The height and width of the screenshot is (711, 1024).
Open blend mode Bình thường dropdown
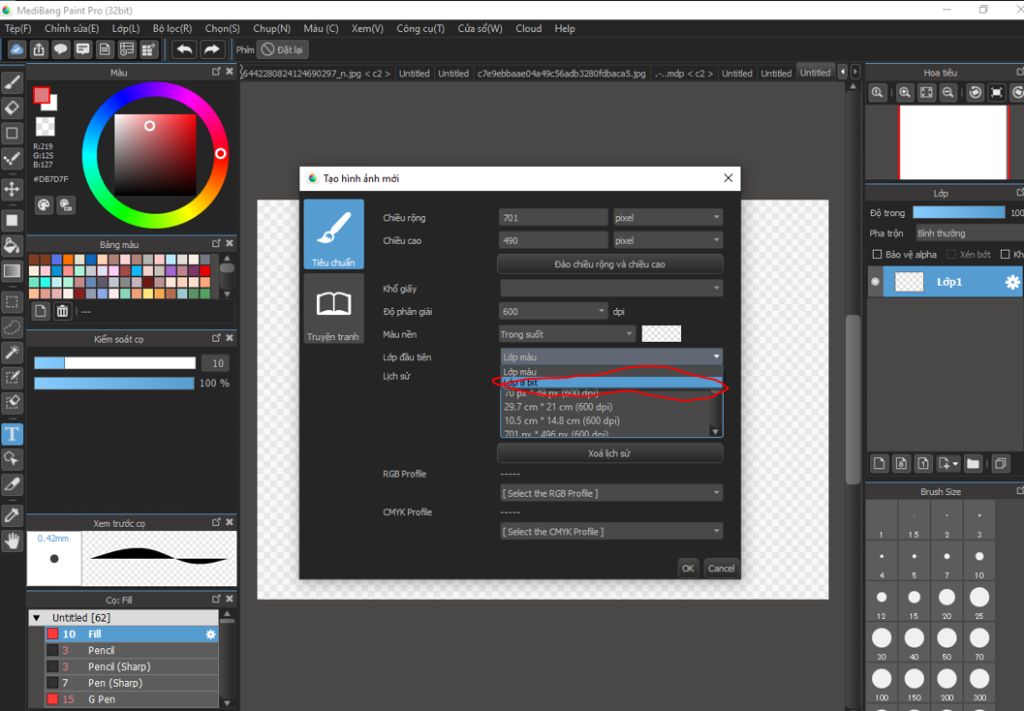pos(970,233)
